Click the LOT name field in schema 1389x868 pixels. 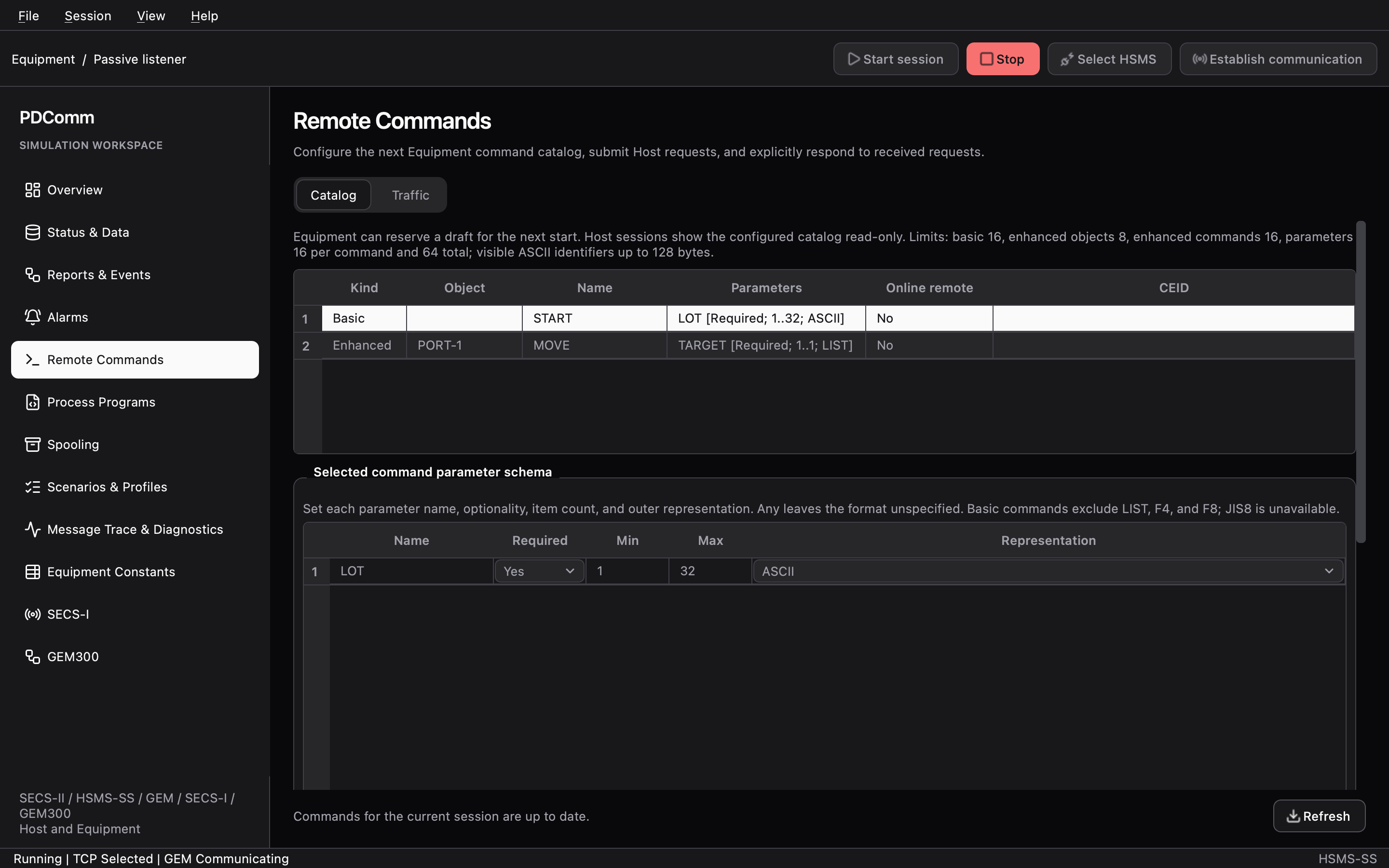[x=411, y=571]
